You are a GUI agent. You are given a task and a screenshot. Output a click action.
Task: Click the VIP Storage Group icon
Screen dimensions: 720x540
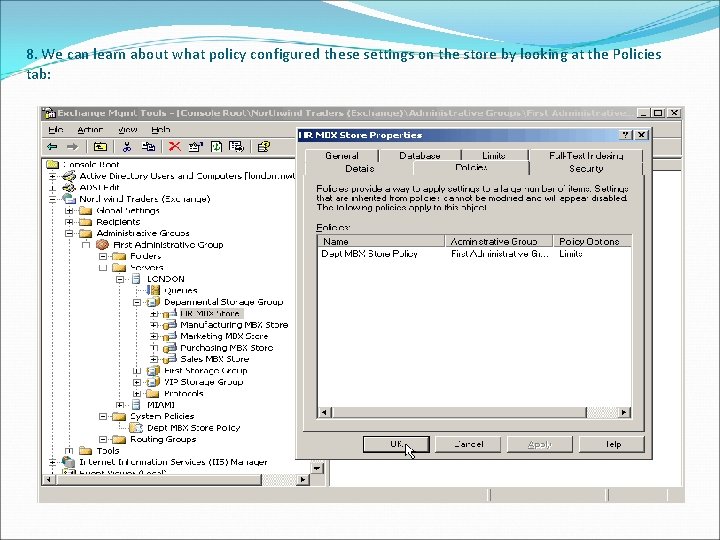[x=153, y=382]
